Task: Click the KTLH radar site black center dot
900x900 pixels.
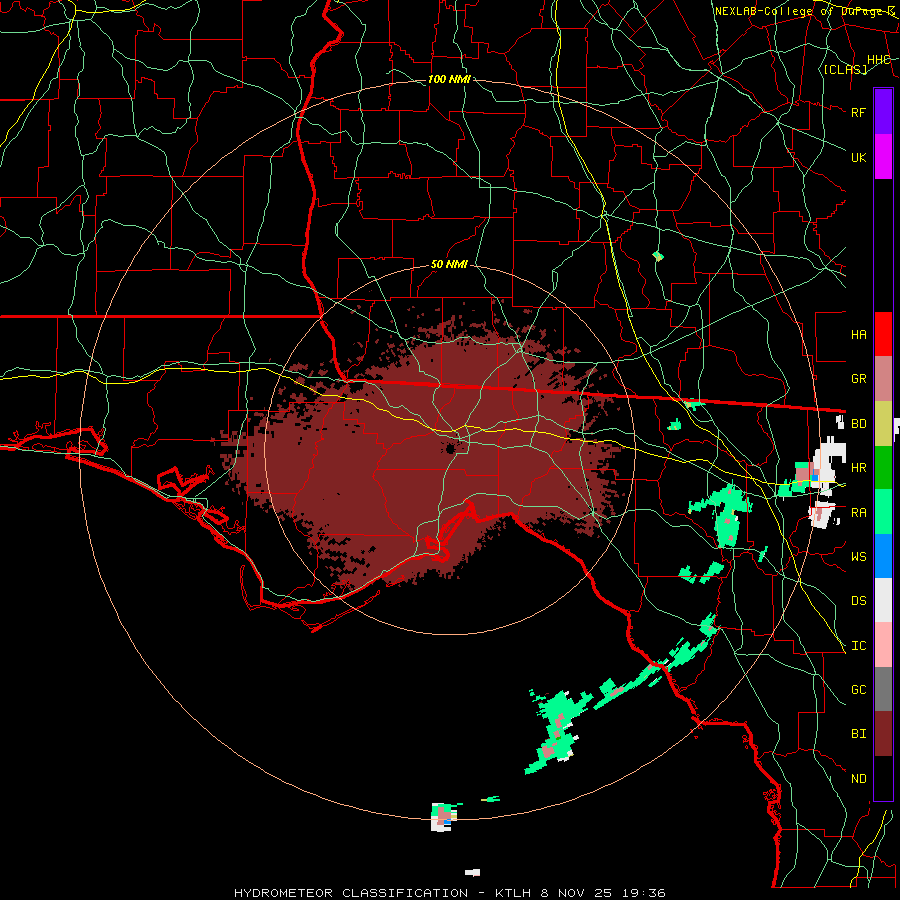Action: click(x=451, y=448)
